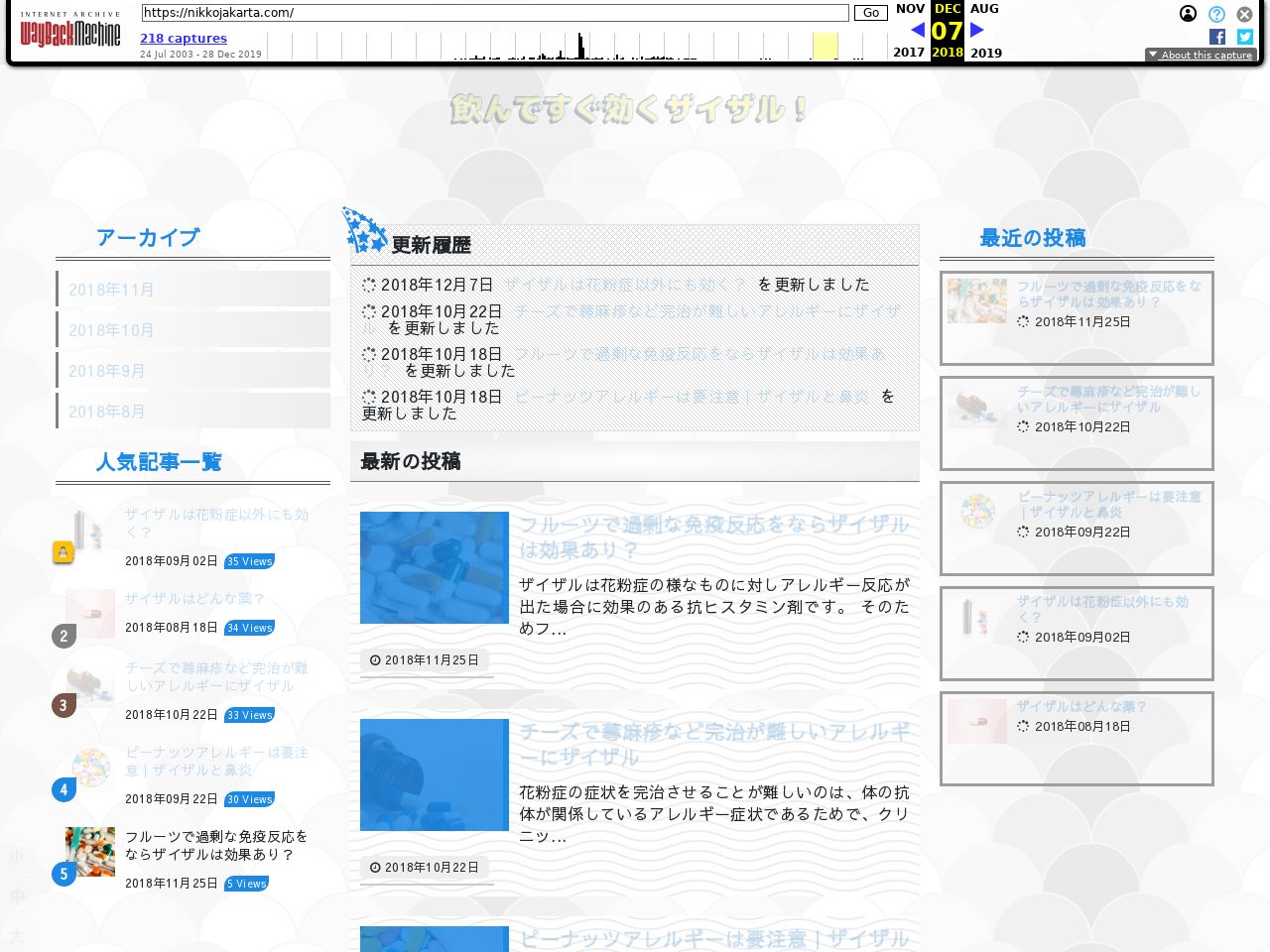Open the 218 captures link
Viewport: 1270px width, 952px height.
tap(184, 39)
